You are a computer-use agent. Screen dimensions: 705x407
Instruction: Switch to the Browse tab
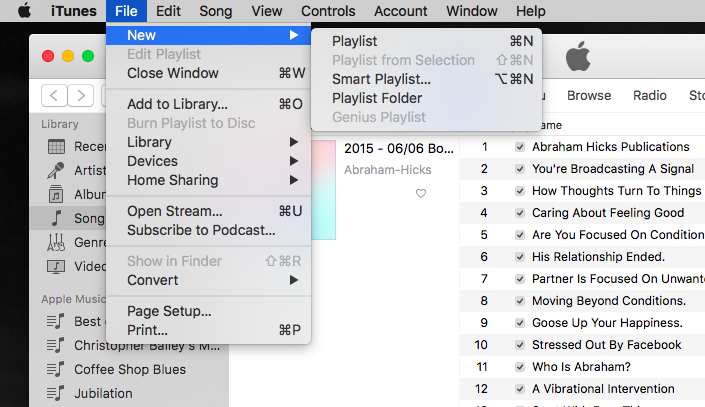589,95
